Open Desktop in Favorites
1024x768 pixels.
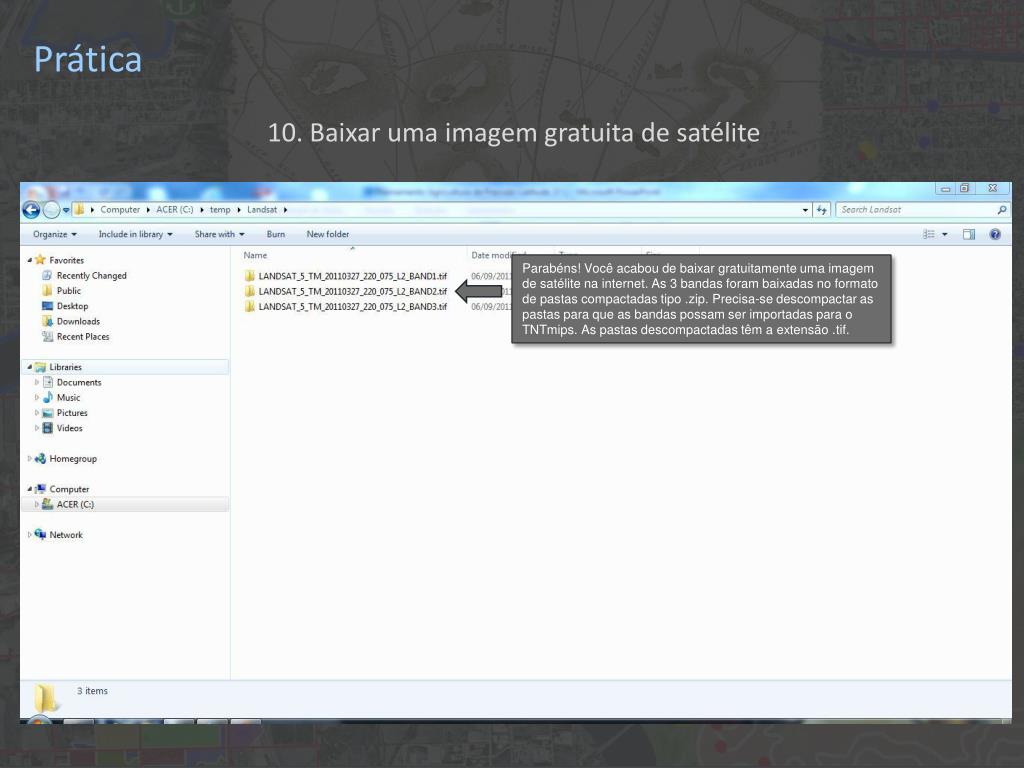click(x=72, y=306)
